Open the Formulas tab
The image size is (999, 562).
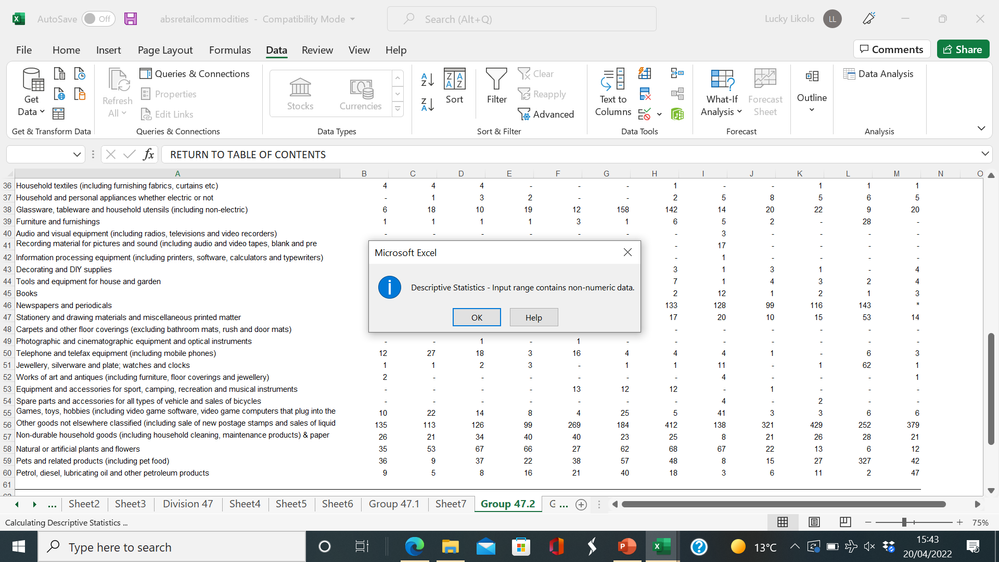pyautogui.click(x=230, y=50)
